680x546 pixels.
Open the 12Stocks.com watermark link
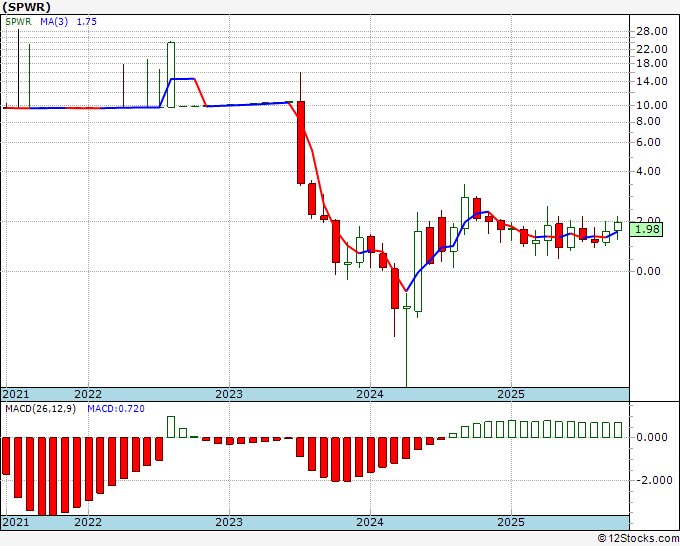click(x=638, y=539)
